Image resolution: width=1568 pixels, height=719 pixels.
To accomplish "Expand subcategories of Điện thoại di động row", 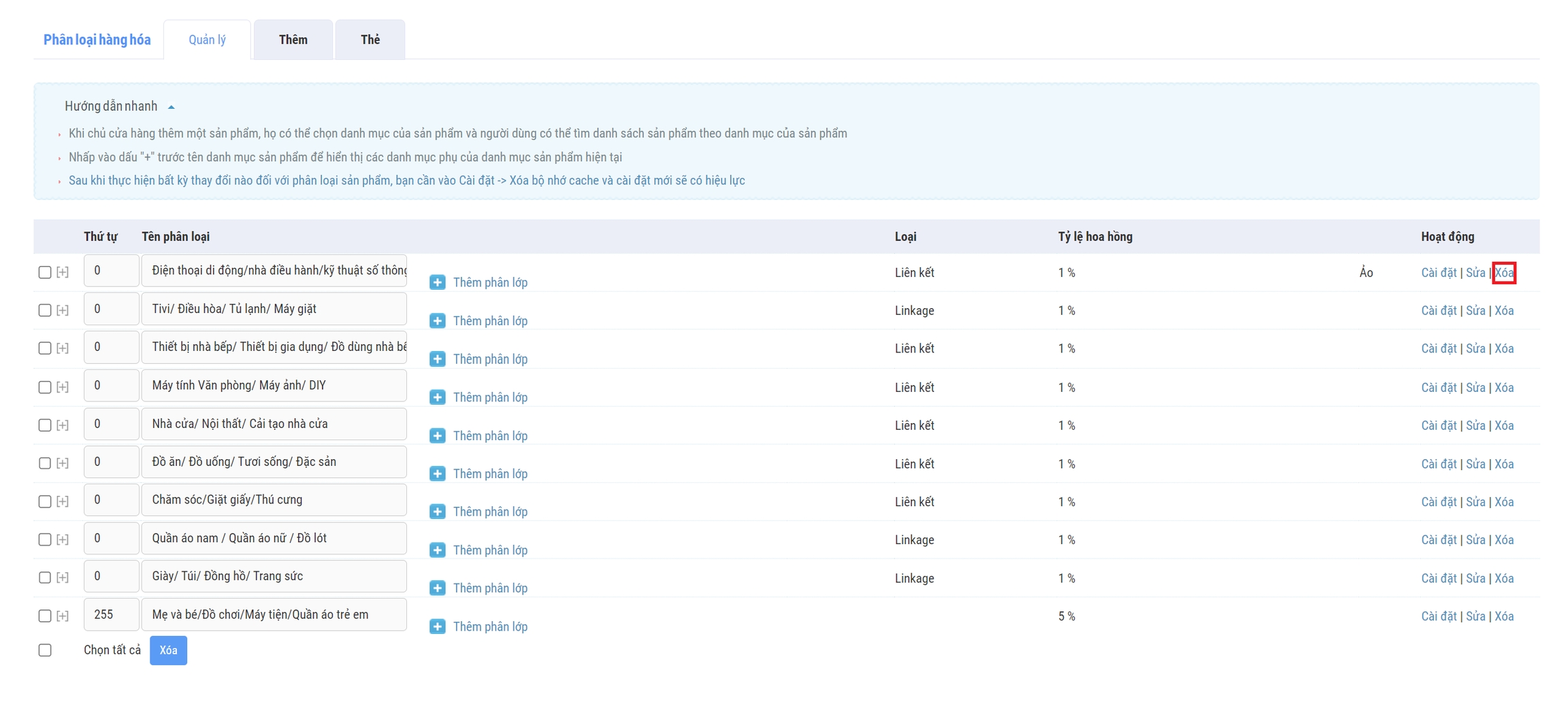I will [63, 272].
